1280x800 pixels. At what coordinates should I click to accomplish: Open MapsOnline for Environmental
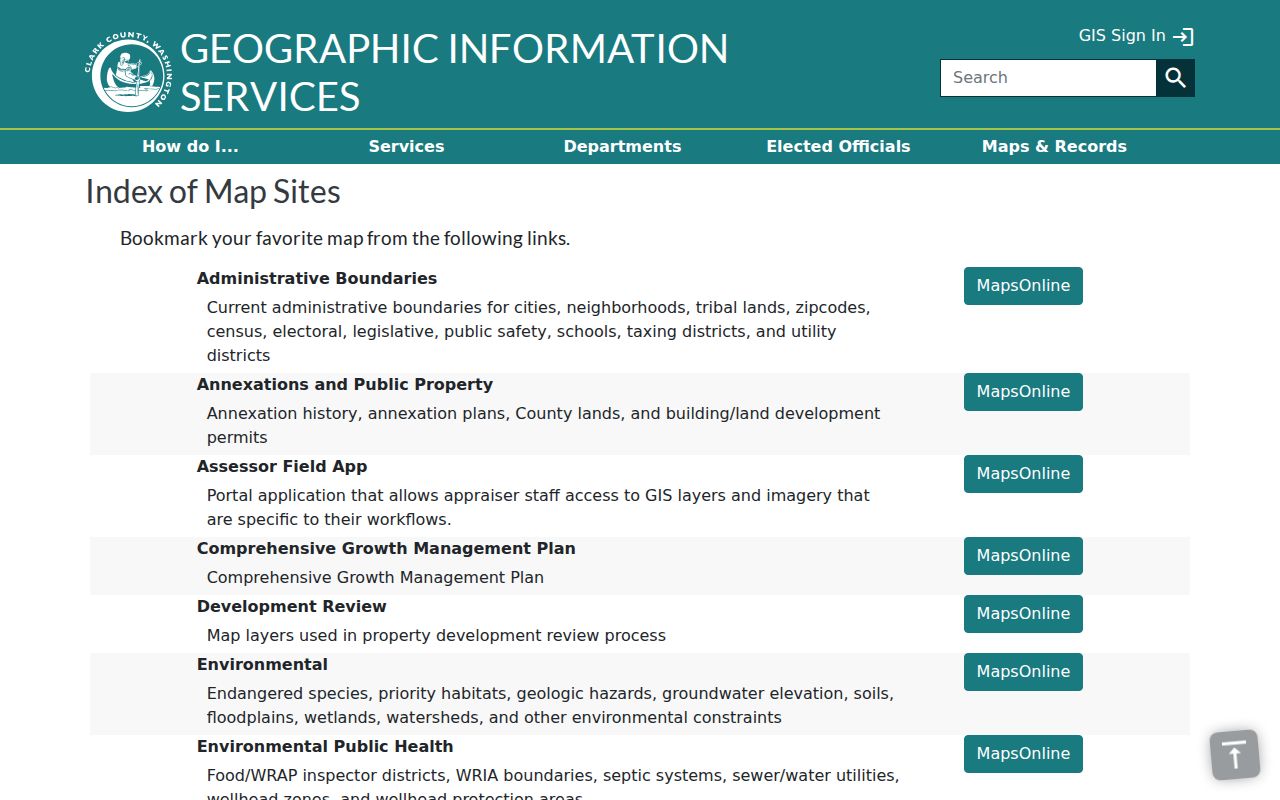coord(1023,672)
